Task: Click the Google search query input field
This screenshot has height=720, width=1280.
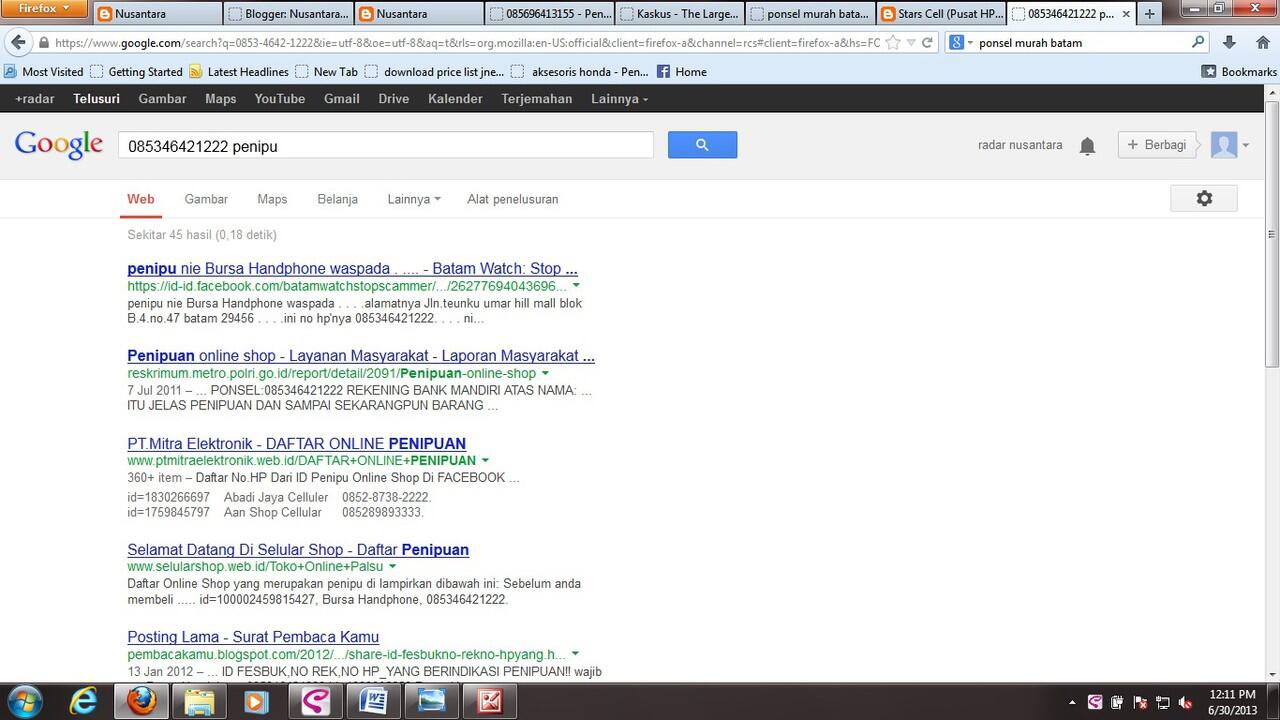Action: [x=386, y=145]
